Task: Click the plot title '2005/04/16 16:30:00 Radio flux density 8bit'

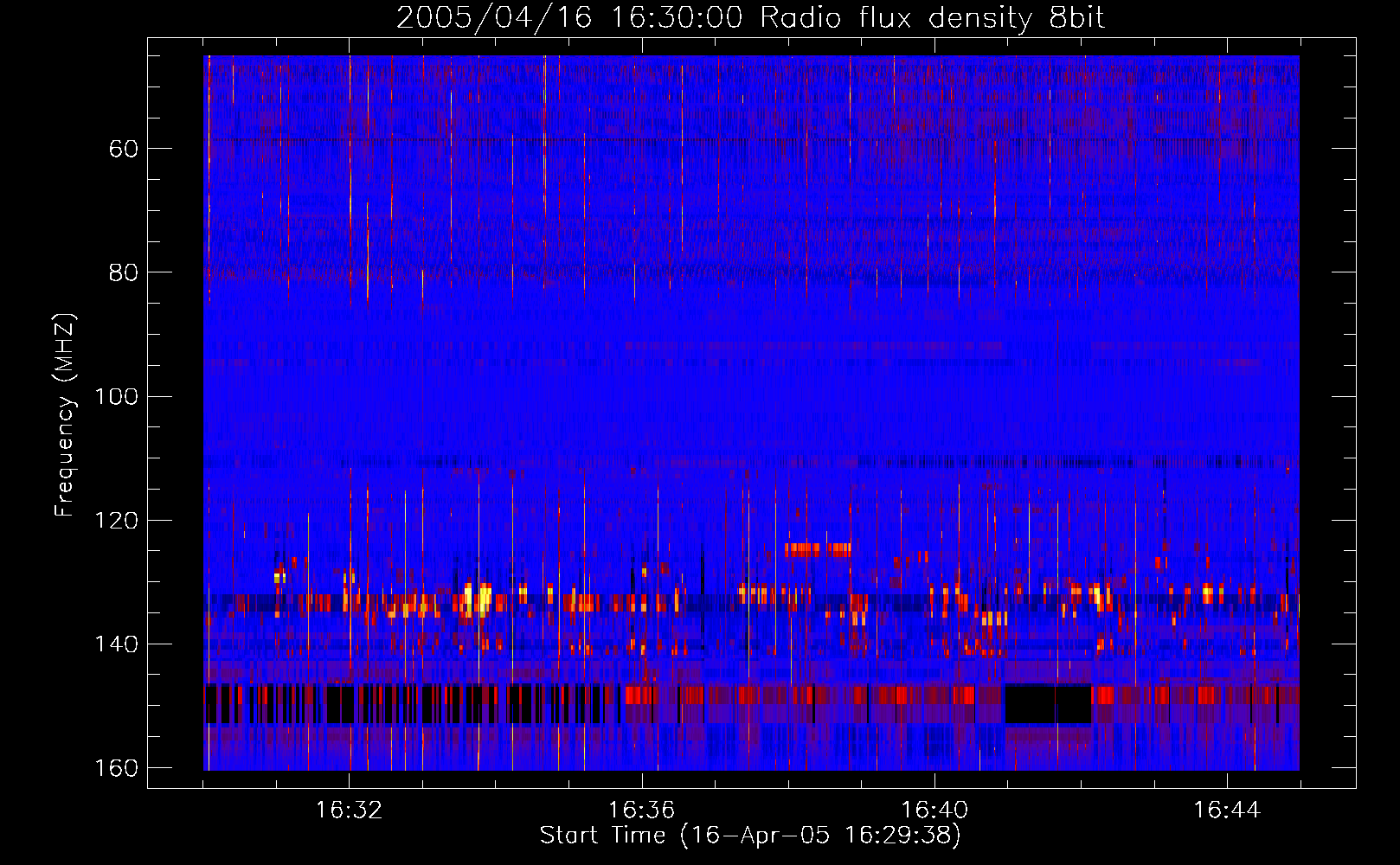Action: click(x=750, y=18)
